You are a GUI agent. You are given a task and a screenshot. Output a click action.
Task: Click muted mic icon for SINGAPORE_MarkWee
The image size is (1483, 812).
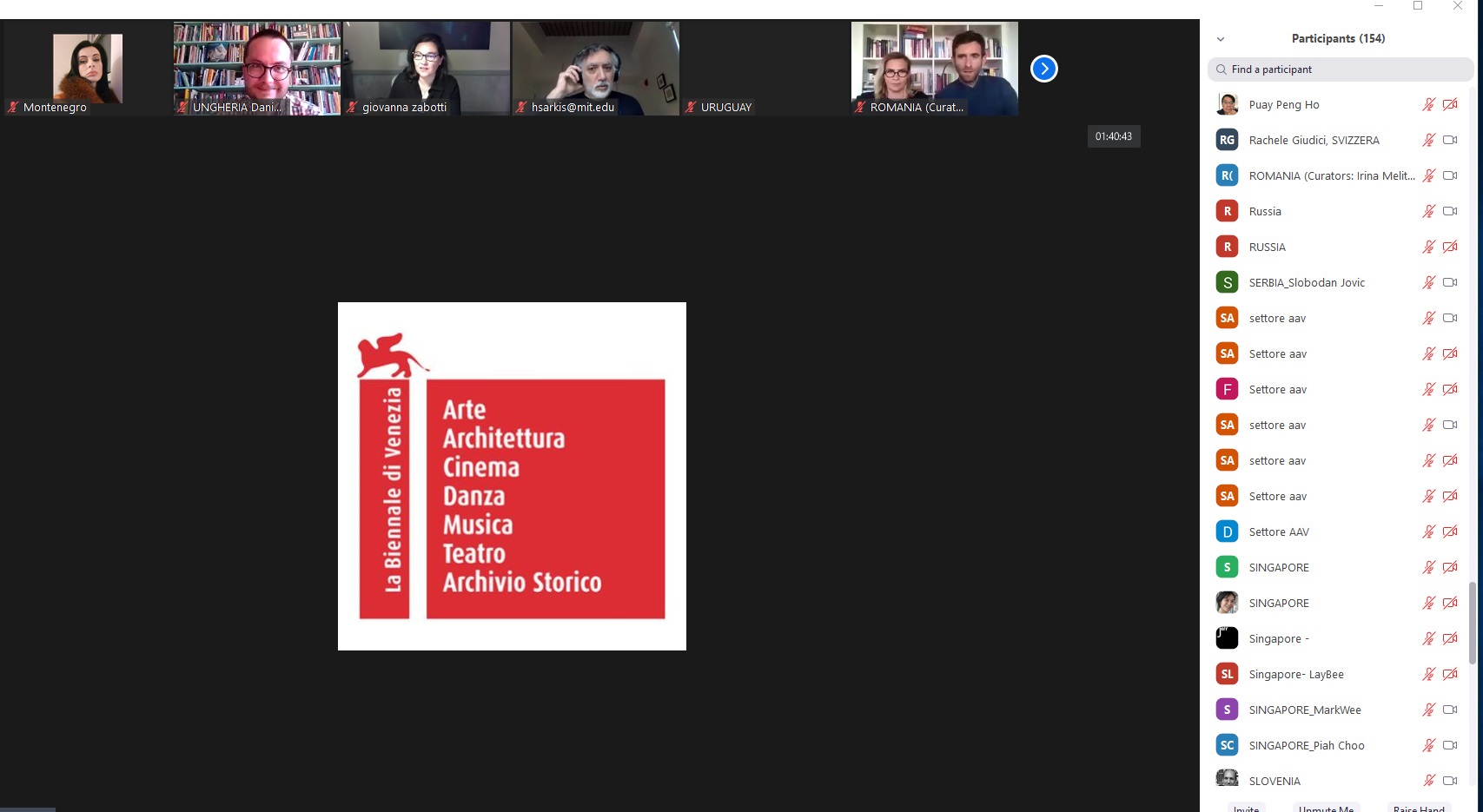pyautogui.click(x=1428, y=710)
